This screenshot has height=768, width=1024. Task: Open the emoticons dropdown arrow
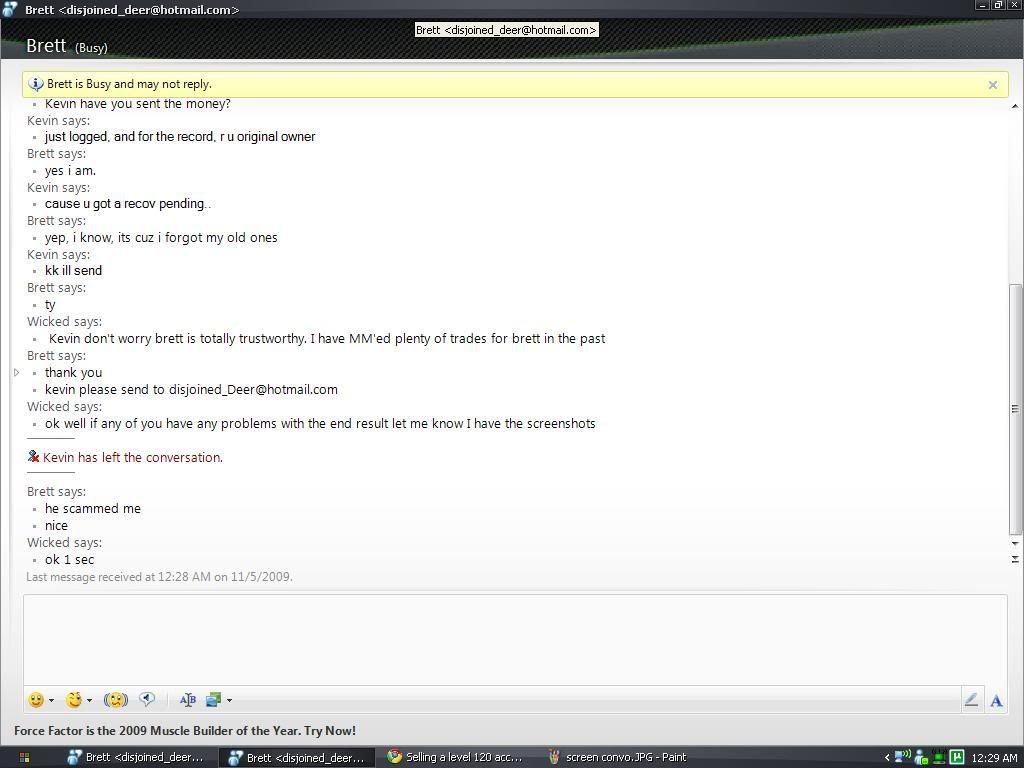[52, 701]
